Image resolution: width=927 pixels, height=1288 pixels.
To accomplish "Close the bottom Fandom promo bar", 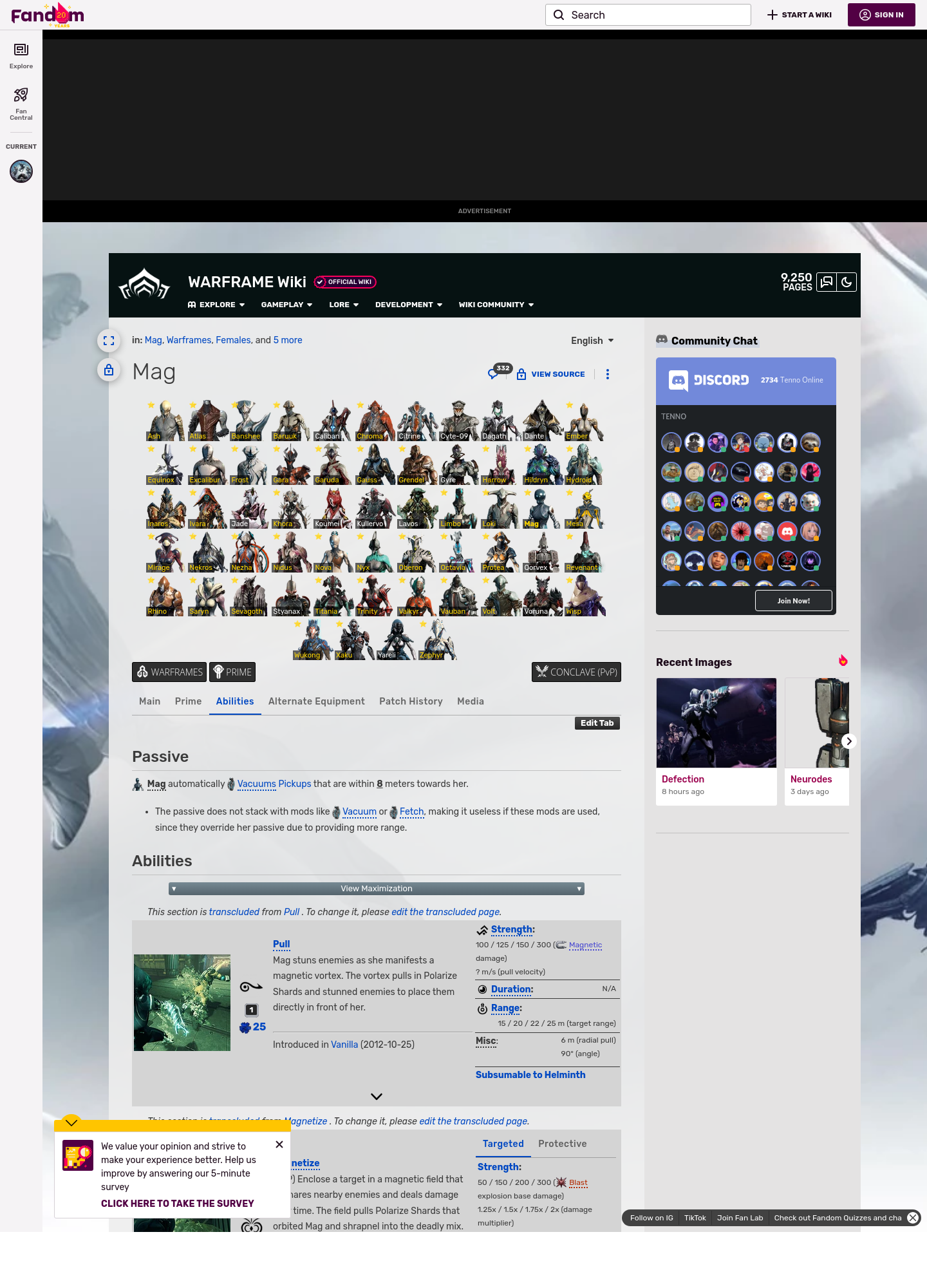I will coord(913,1218).
